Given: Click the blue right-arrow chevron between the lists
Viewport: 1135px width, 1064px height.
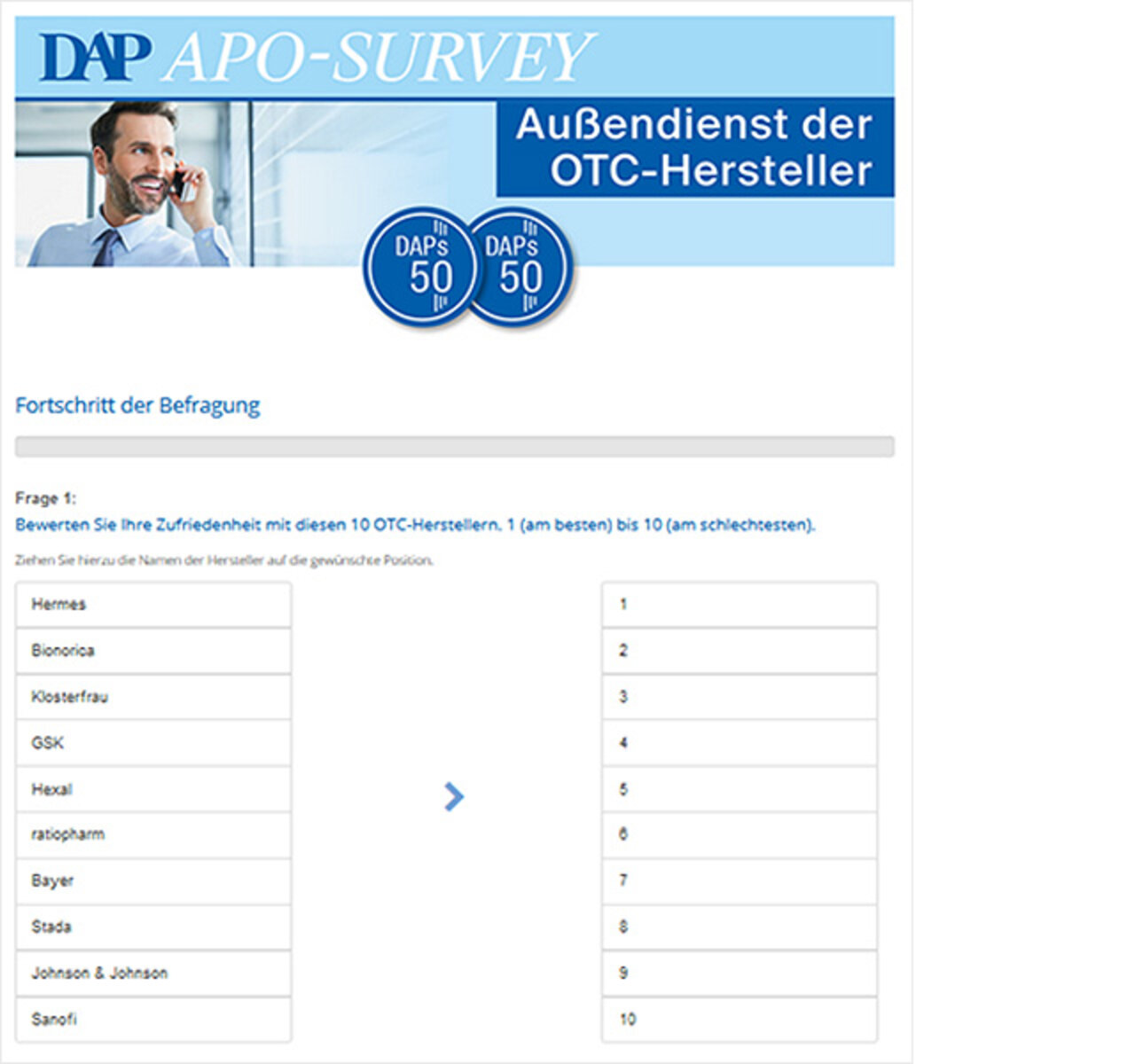Looking at the screenshot, I should coord(454,796).
